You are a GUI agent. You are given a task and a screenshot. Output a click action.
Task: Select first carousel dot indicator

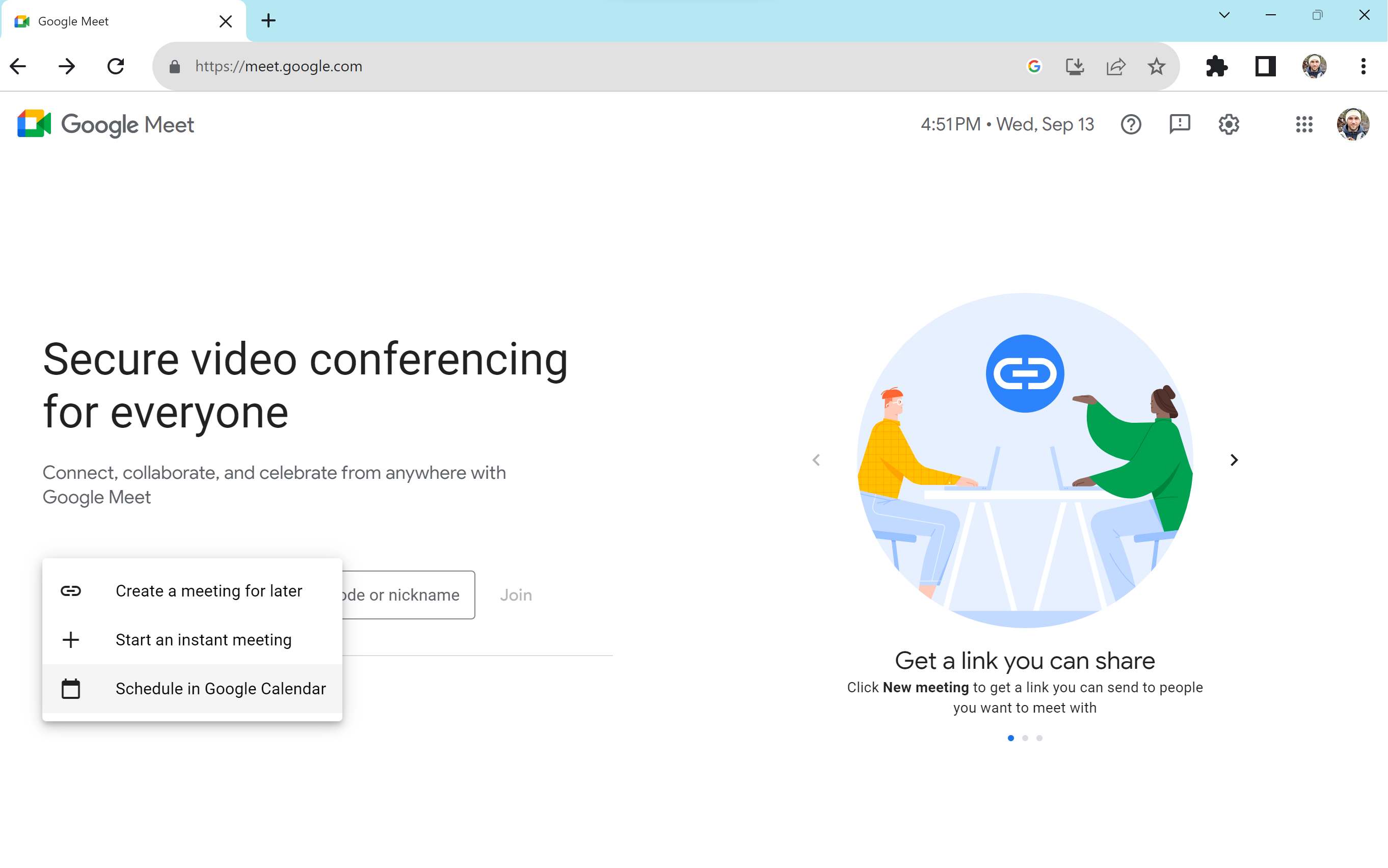[1011, 738]
